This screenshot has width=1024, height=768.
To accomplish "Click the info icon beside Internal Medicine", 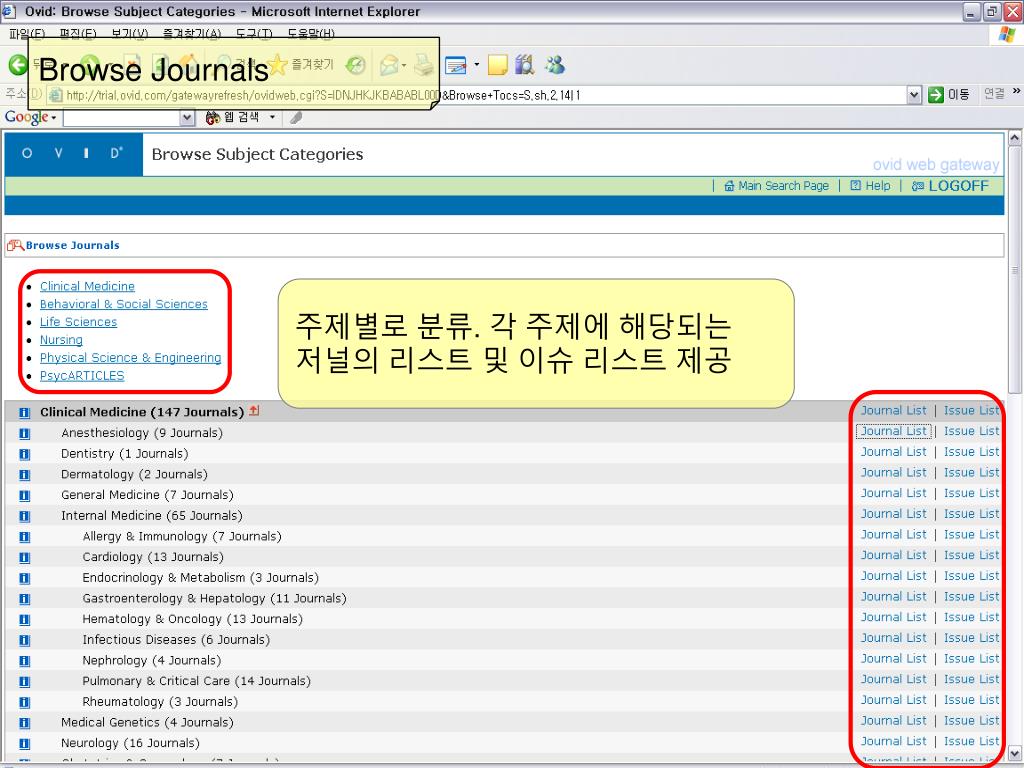I will pyautogui.click(x=25, y=516).
